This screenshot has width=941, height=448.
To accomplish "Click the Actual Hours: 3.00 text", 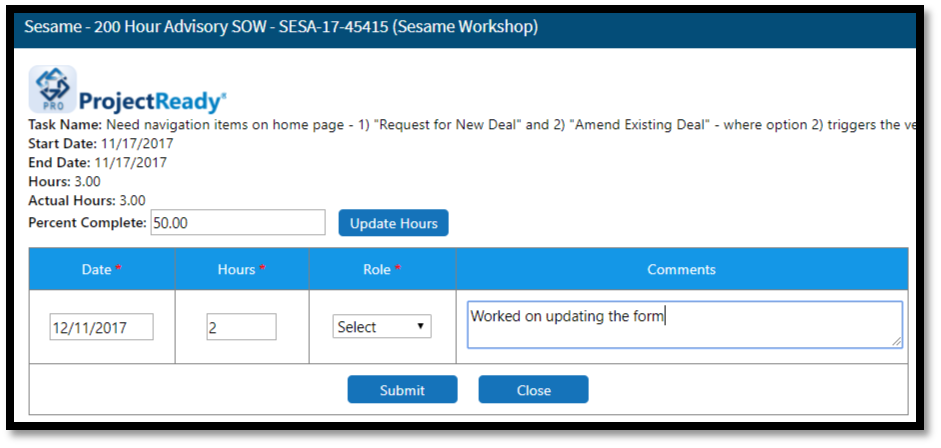I will 86,200.
